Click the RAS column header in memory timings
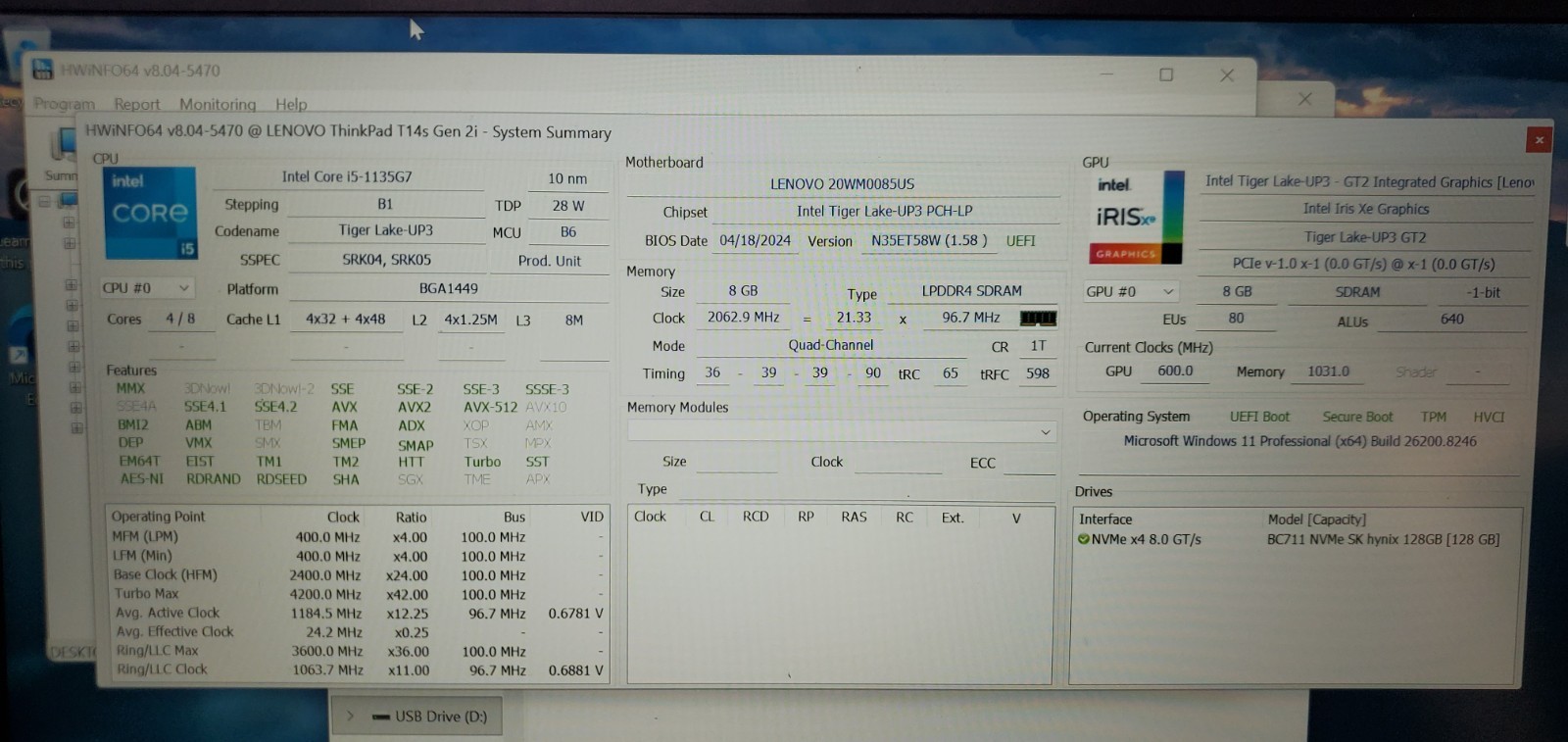The image size is (1568, 742). tap(854, 517)
